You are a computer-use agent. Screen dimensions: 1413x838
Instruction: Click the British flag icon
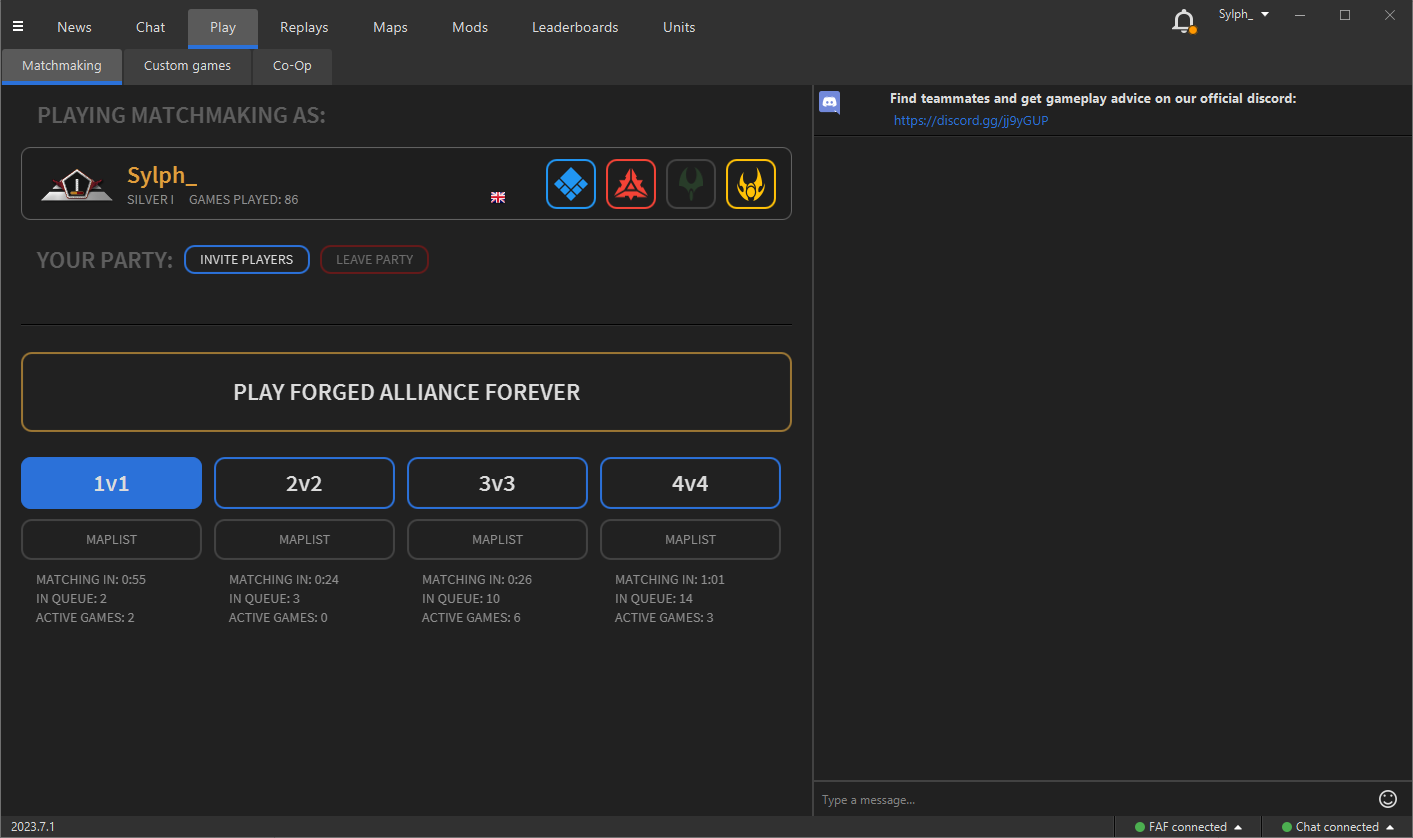[498, 198]
